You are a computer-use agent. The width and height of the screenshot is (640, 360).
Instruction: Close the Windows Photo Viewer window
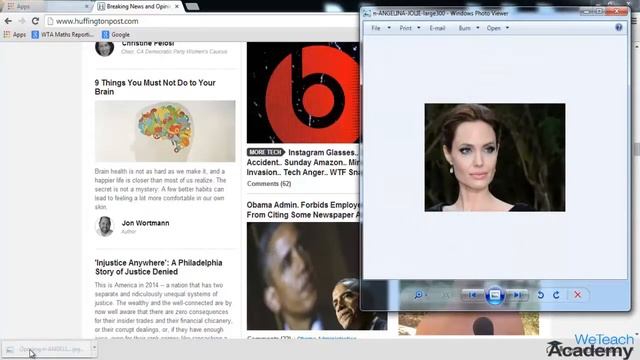tap(617, 12)
